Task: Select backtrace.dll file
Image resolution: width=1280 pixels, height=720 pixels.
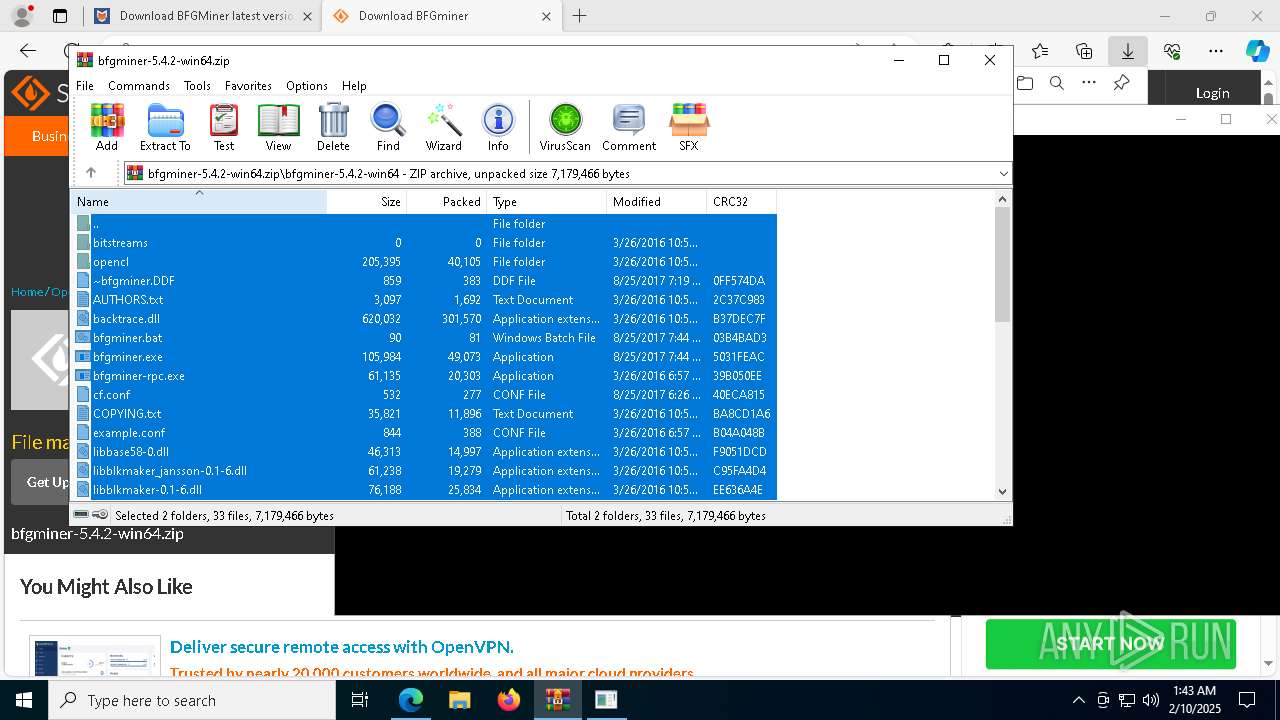Action: 424,319
